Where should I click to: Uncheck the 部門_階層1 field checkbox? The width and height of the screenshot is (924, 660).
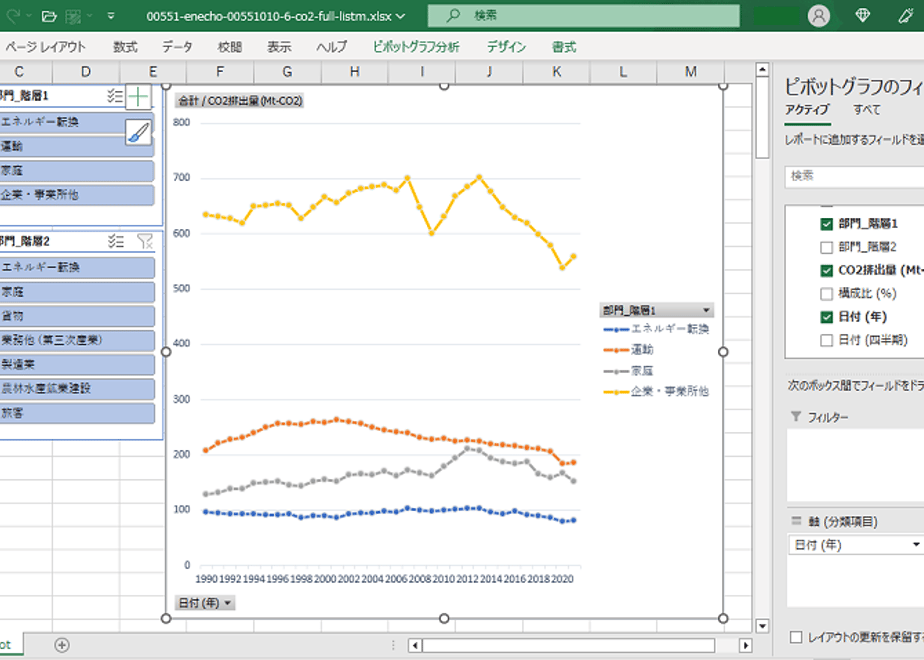tap(826, 224)
